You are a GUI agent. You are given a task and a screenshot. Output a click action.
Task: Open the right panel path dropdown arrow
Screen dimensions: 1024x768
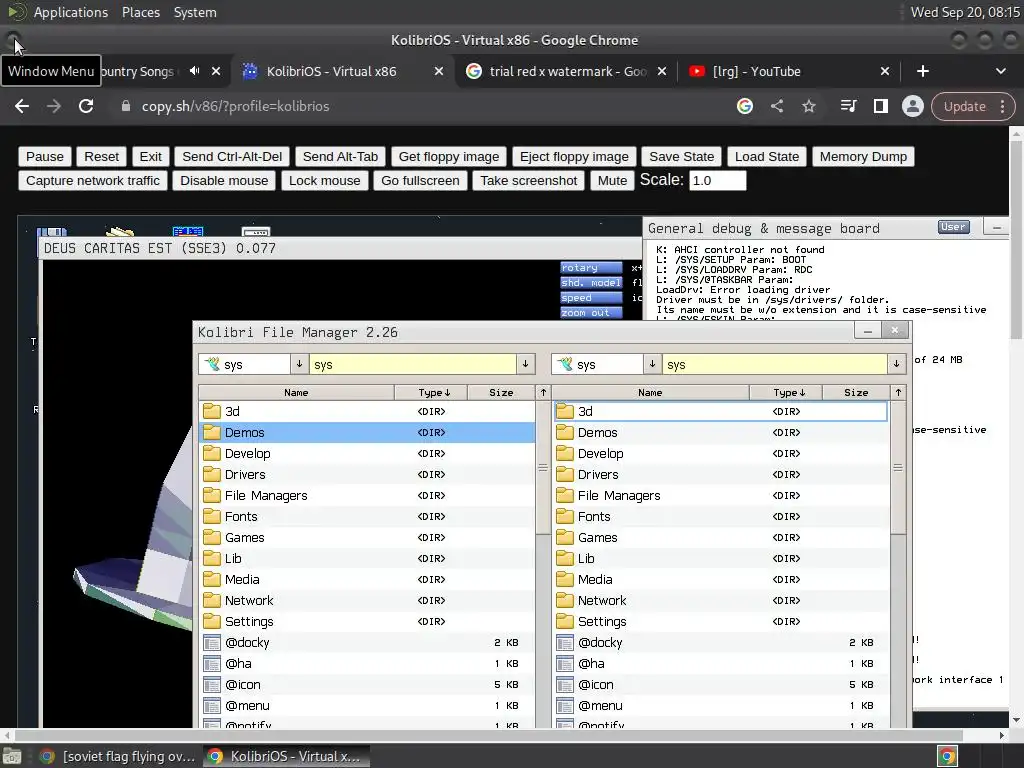click(x=896, y=364)
